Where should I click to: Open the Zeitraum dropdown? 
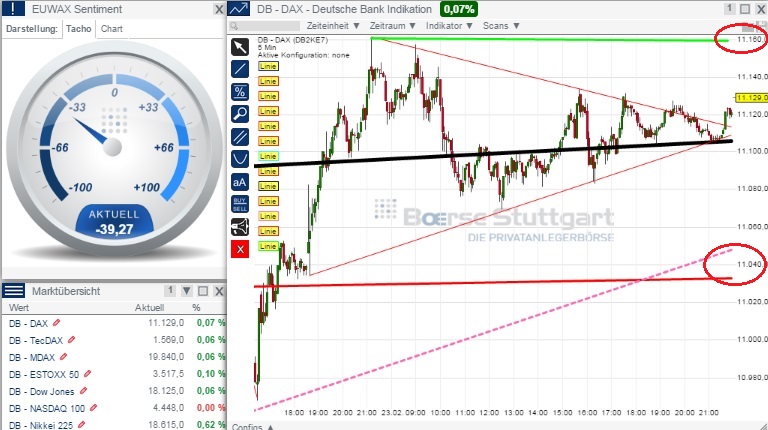click(393, 25)
